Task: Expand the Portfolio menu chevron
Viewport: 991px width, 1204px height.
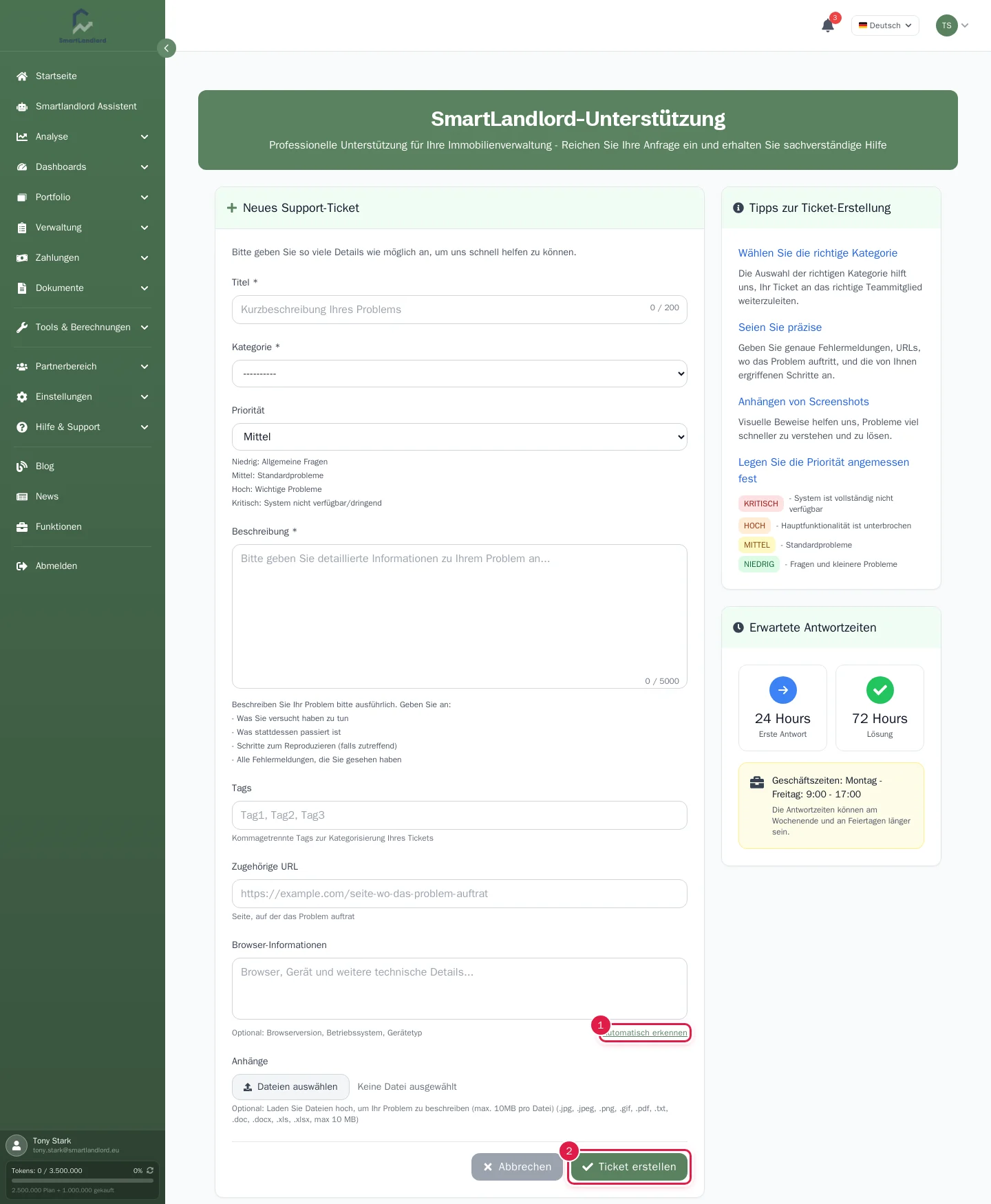Action: pos(145,197)
